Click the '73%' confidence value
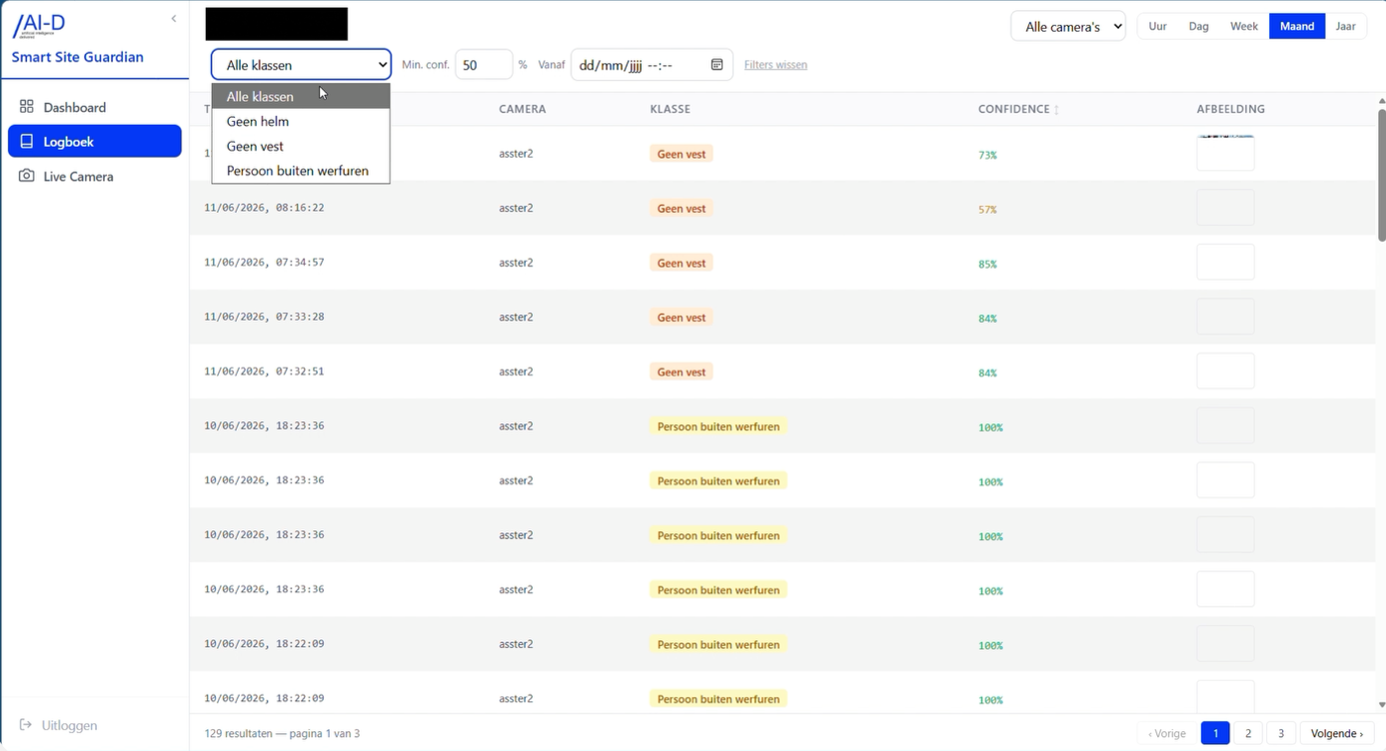 click(987, 155)
